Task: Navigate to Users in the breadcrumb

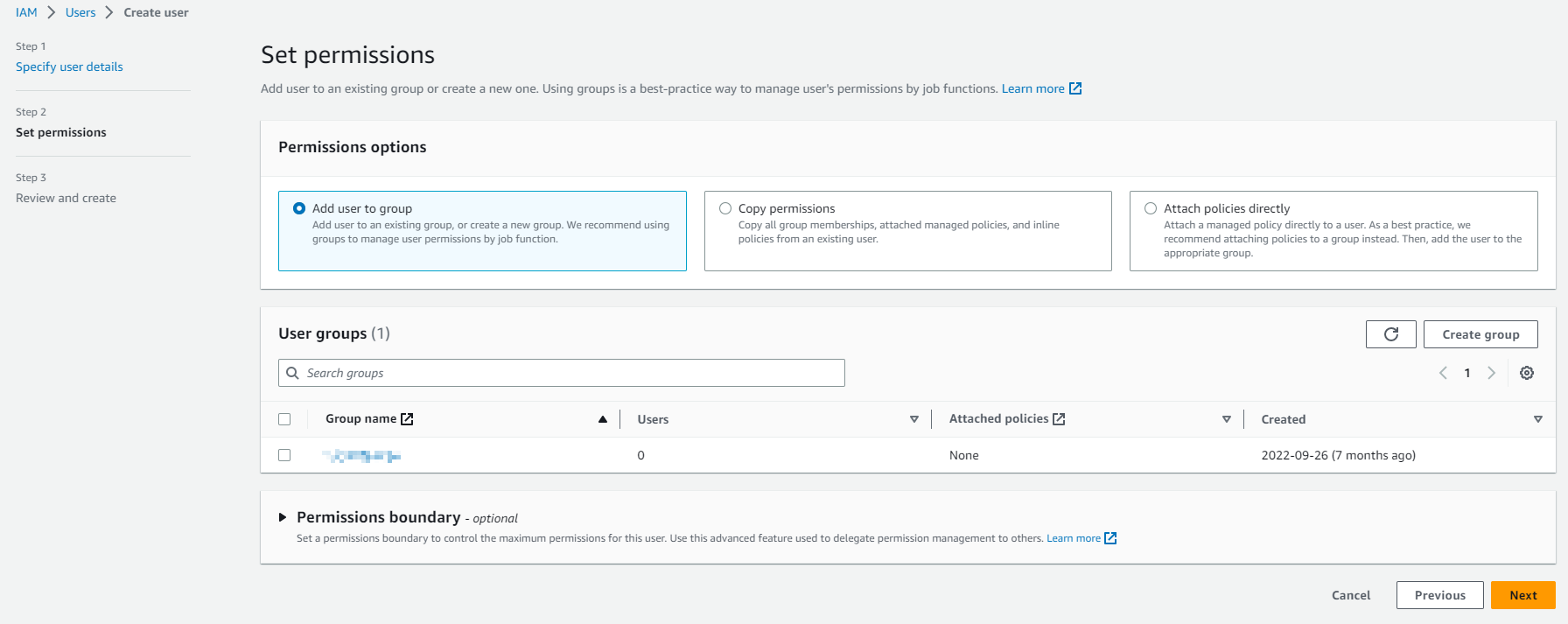Action: (80, 12)
